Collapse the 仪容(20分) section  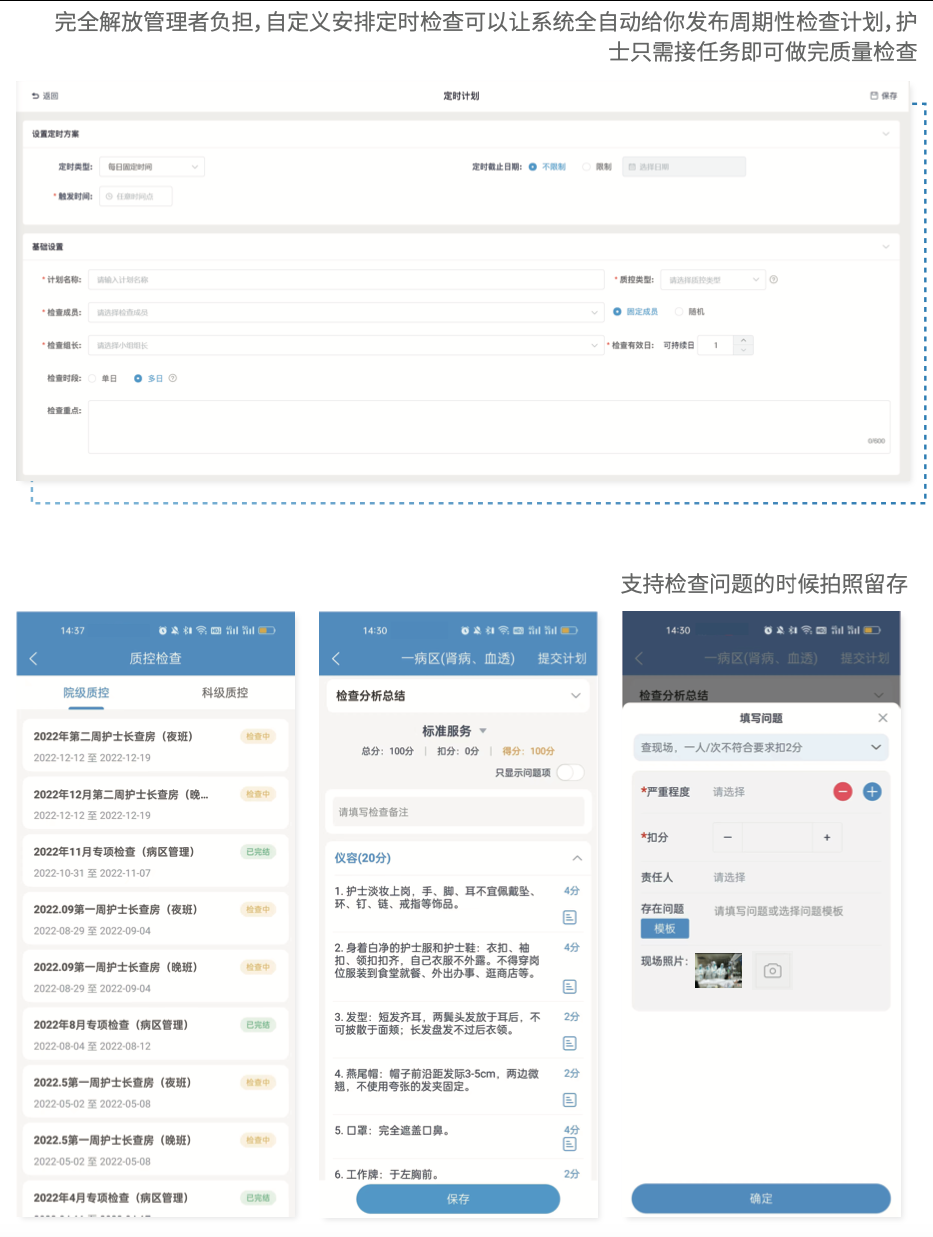[x=577, y=858]
